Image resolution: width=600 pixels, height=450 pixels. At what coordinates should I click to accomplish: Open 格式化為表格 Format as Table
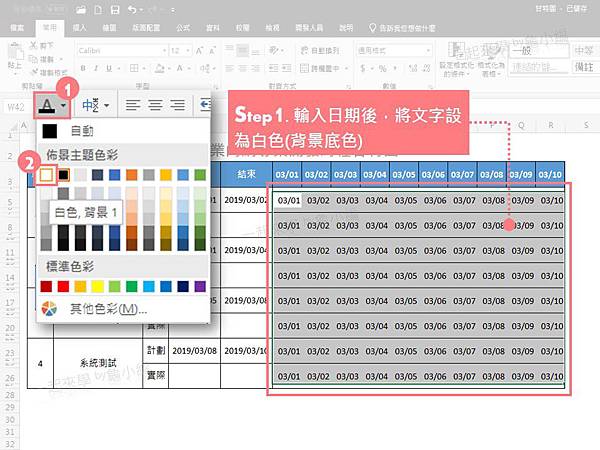click(x=491, y=59)
